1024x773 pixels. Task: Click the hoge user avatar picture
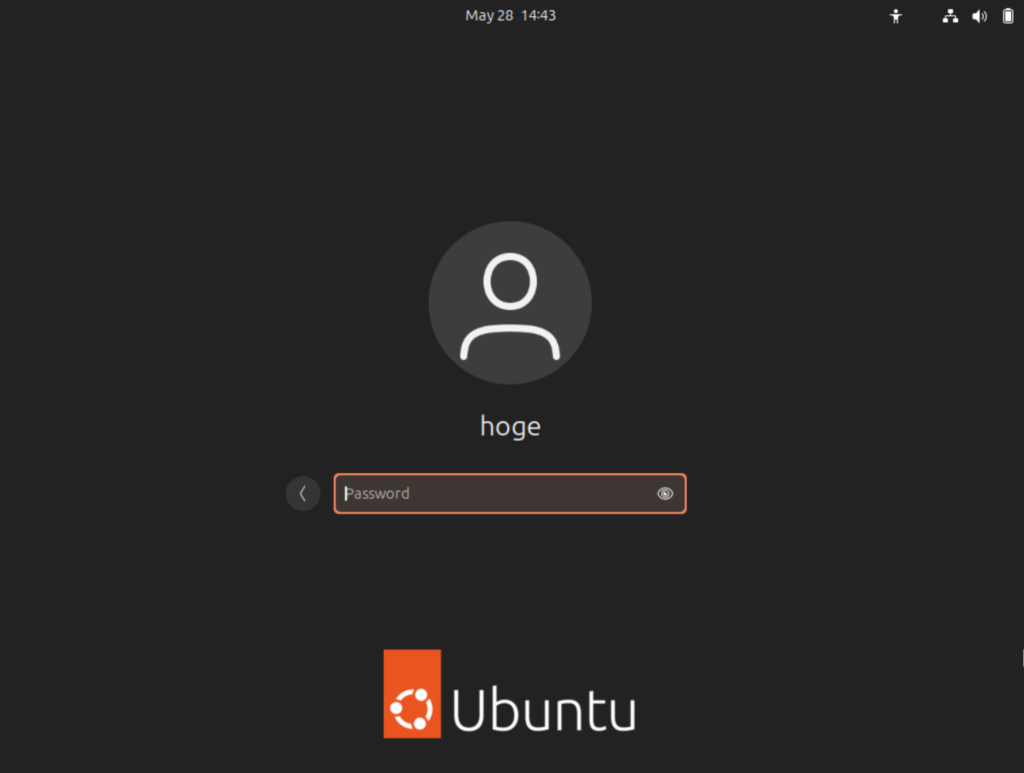pyautogui.click(x=510, y=303)
